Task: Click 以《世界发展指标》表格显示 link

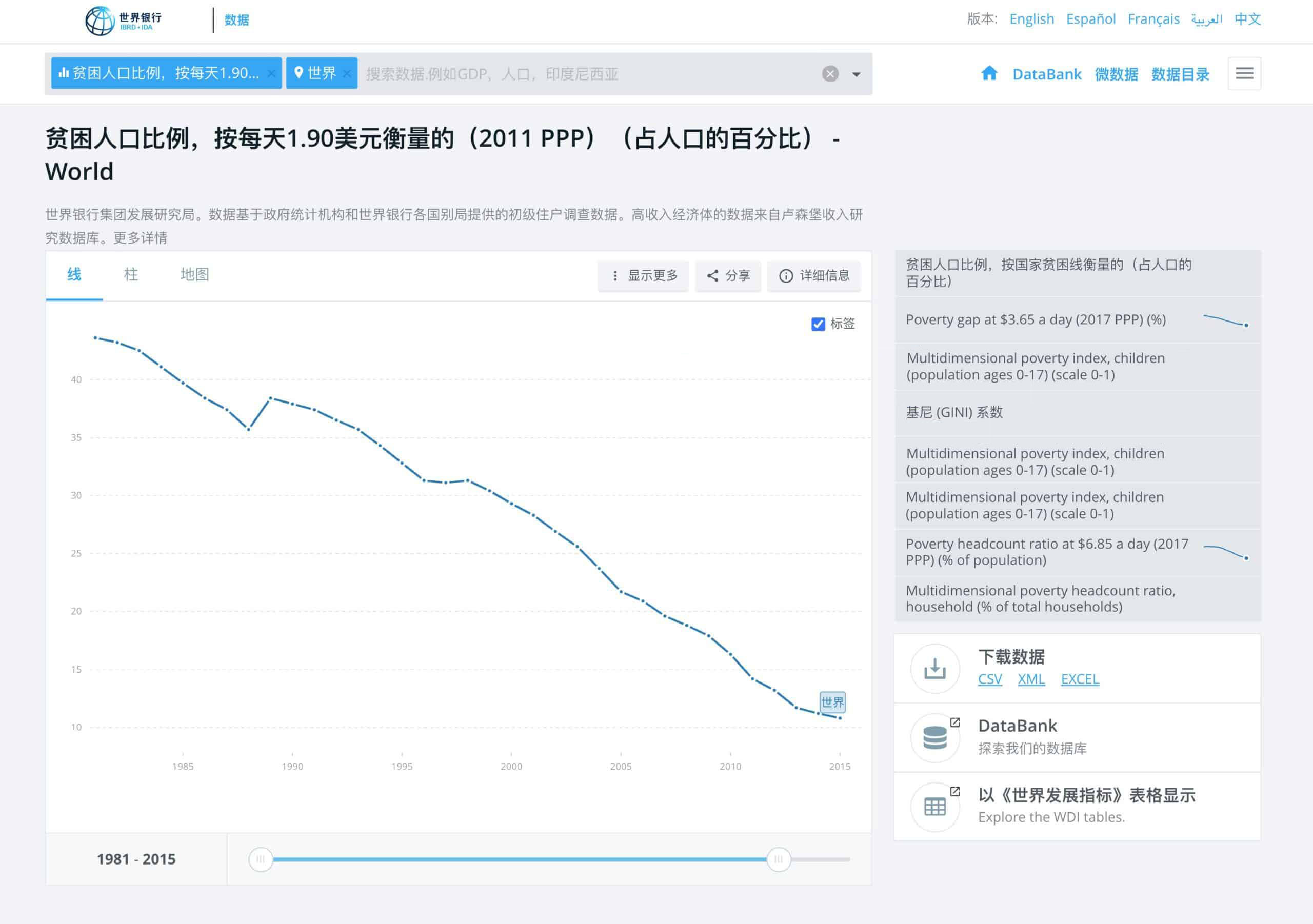Action: click(x=1086, y=795)
